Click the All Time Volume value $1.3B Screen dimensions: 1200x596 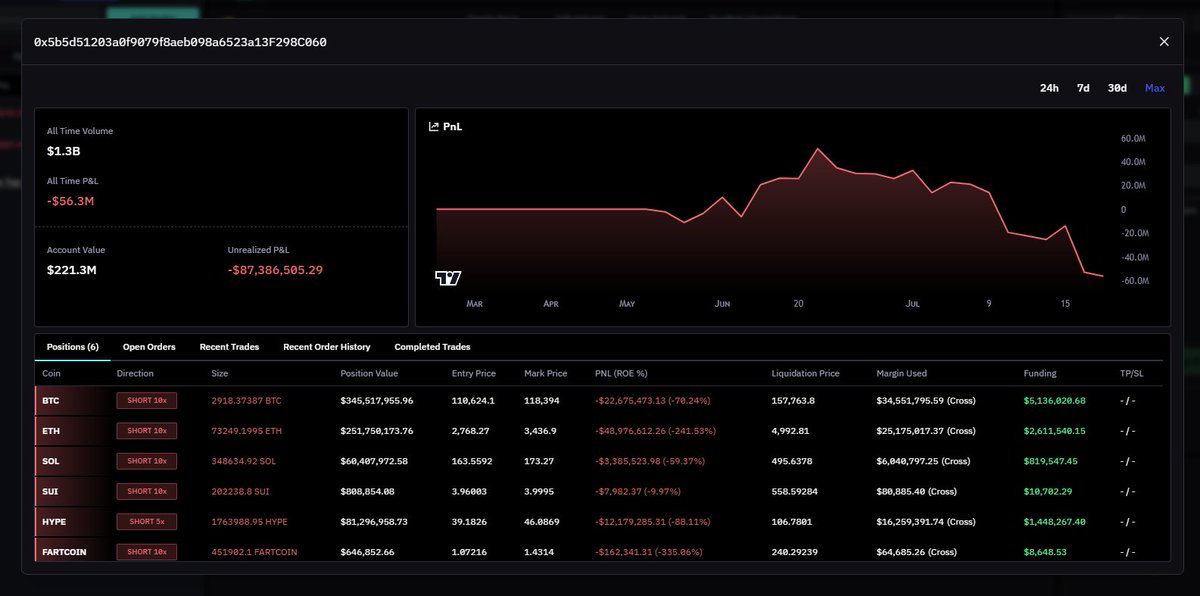pos(63,151)
